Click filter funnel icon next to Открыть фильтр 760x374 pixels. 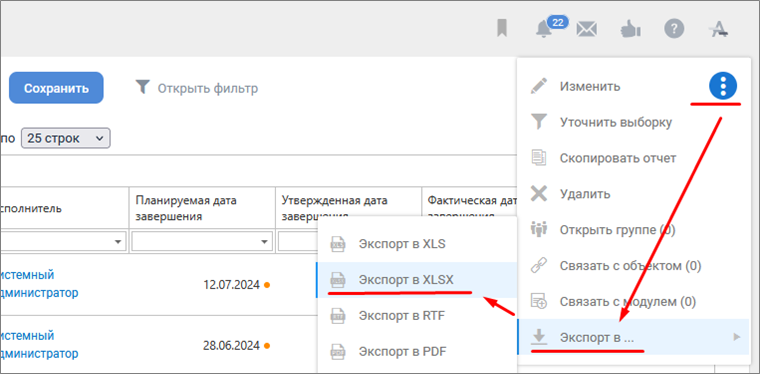[x=142, y=87]
